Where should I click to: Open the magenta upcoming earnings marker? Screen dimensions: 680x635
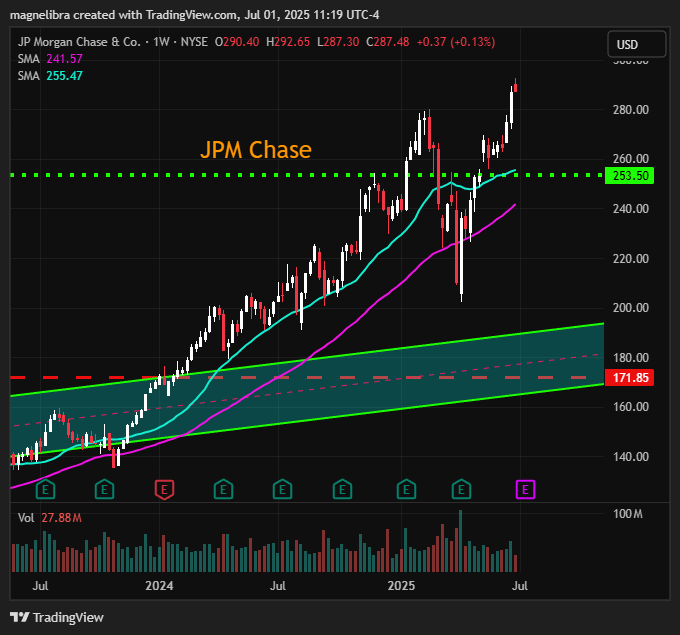pos(525,490)
